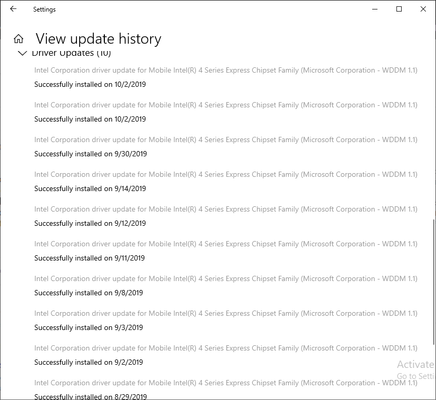
Task: Open Intel driver update installed 9/14/2019
Action: pos(226,174)
